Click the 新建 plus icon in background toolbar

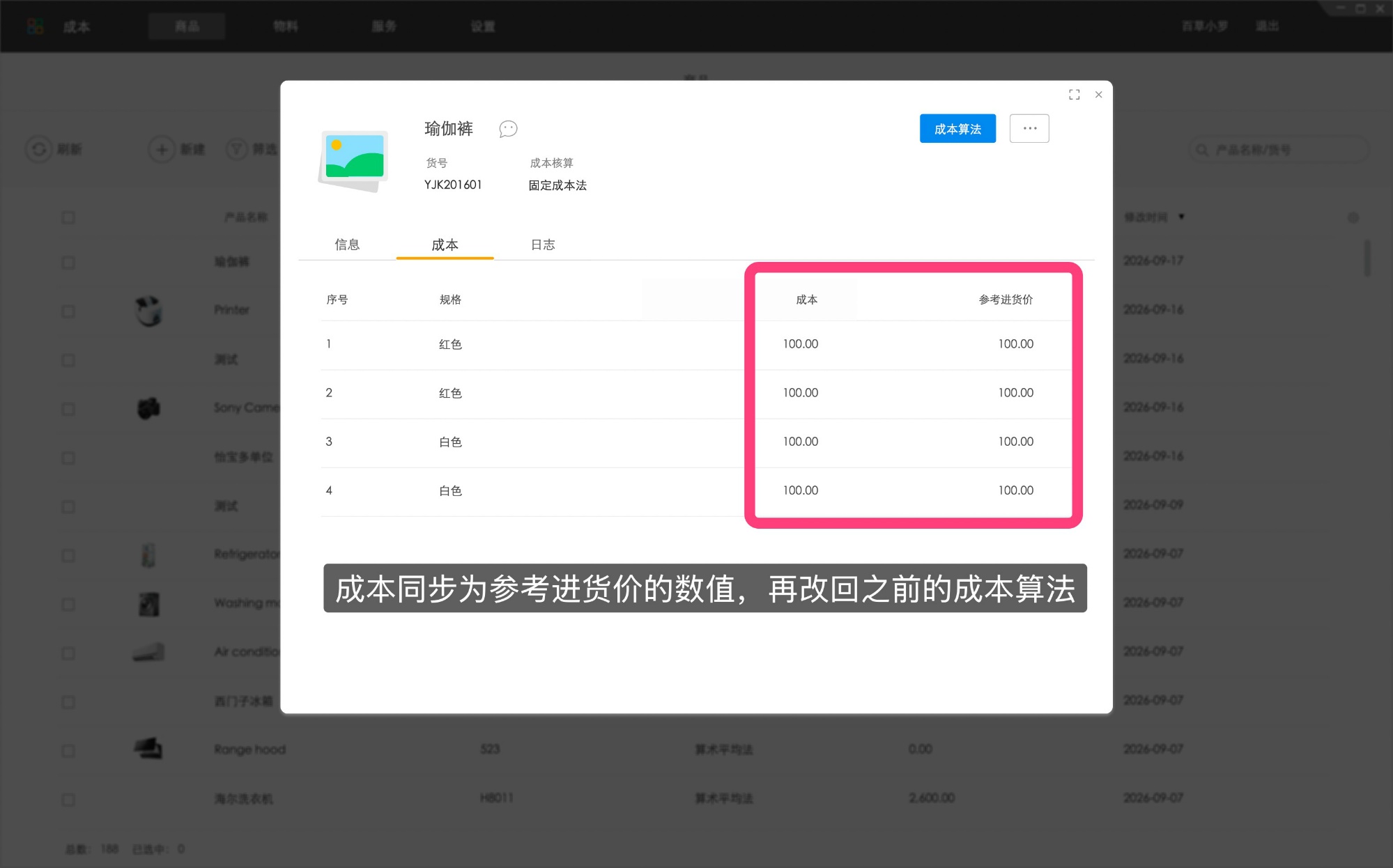[x=162, y=149]
